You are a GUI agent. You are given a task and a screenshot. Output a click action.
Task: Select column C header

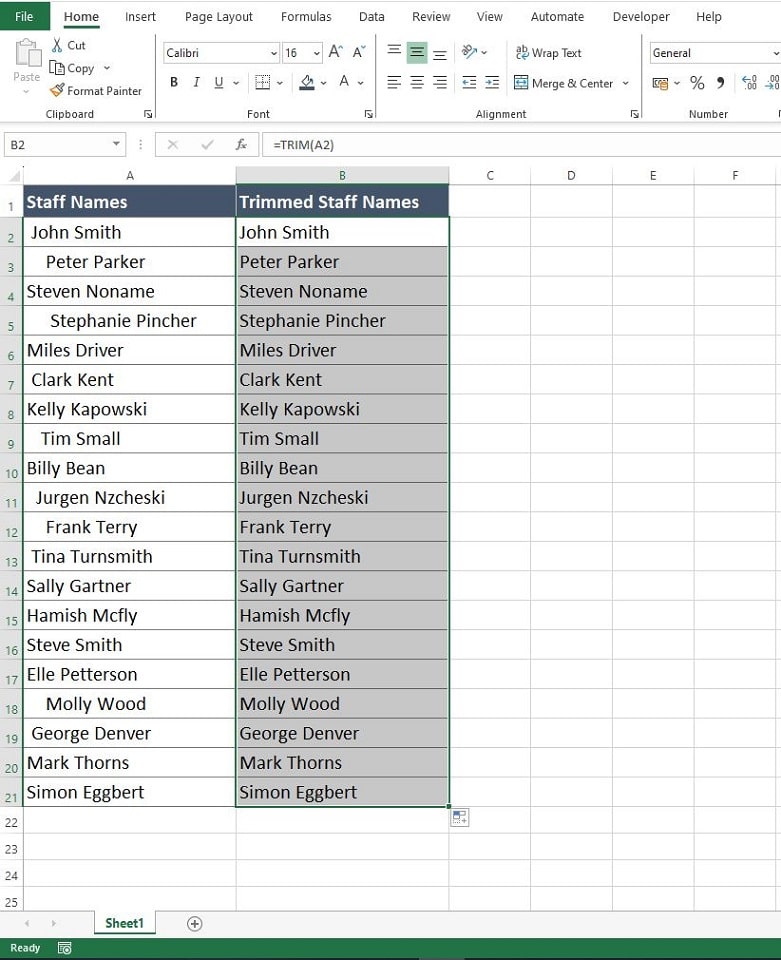click(x=490, y=176)
